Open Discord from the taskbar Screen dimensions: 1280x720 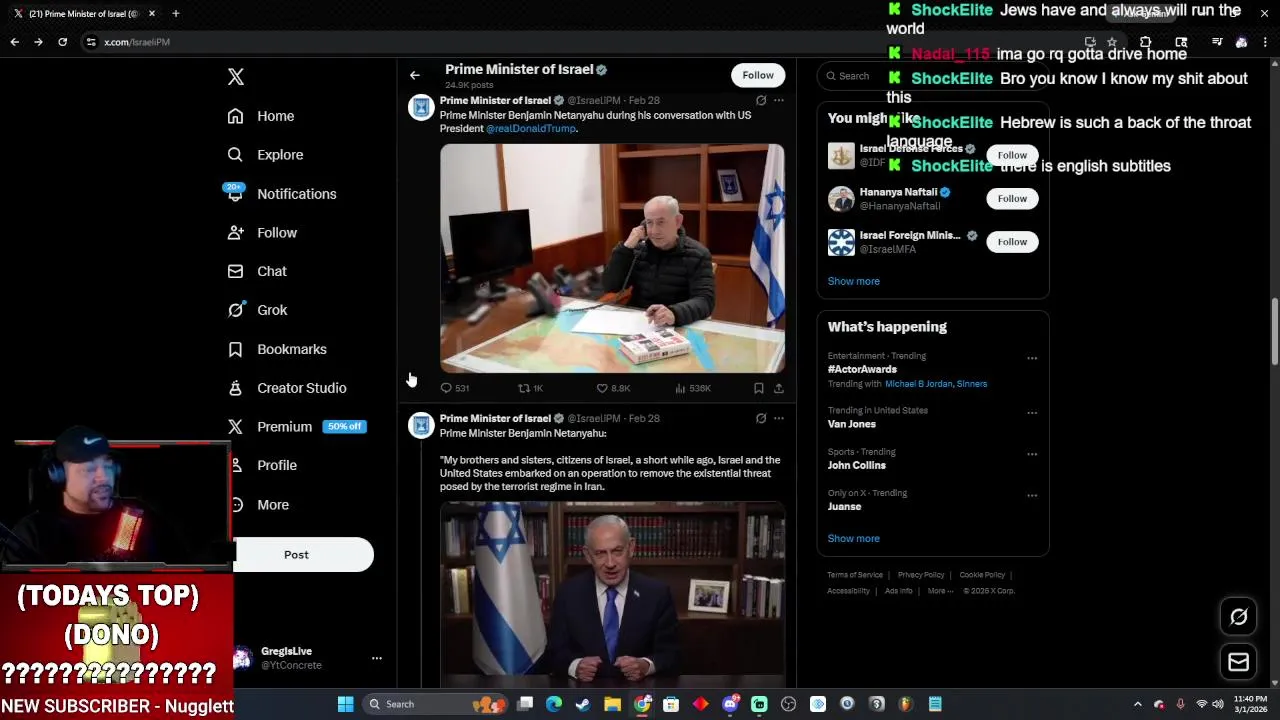click(730, 704)
